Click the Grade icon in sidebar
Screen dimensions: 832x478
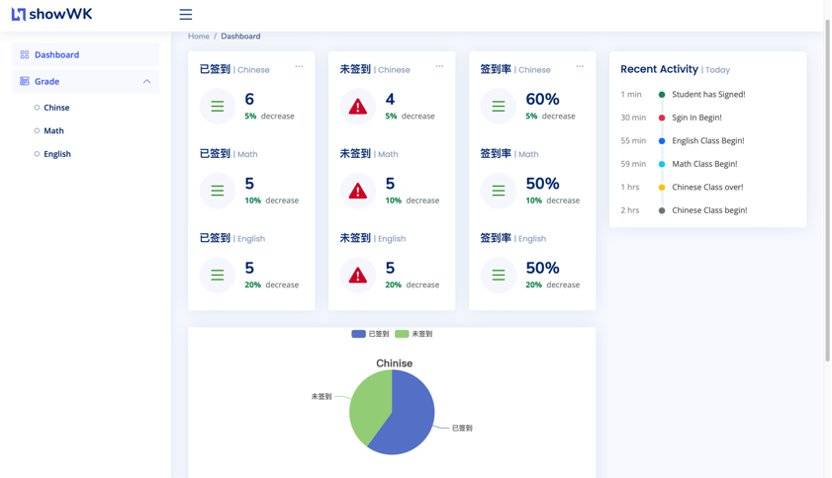click(x=24, y=81)
